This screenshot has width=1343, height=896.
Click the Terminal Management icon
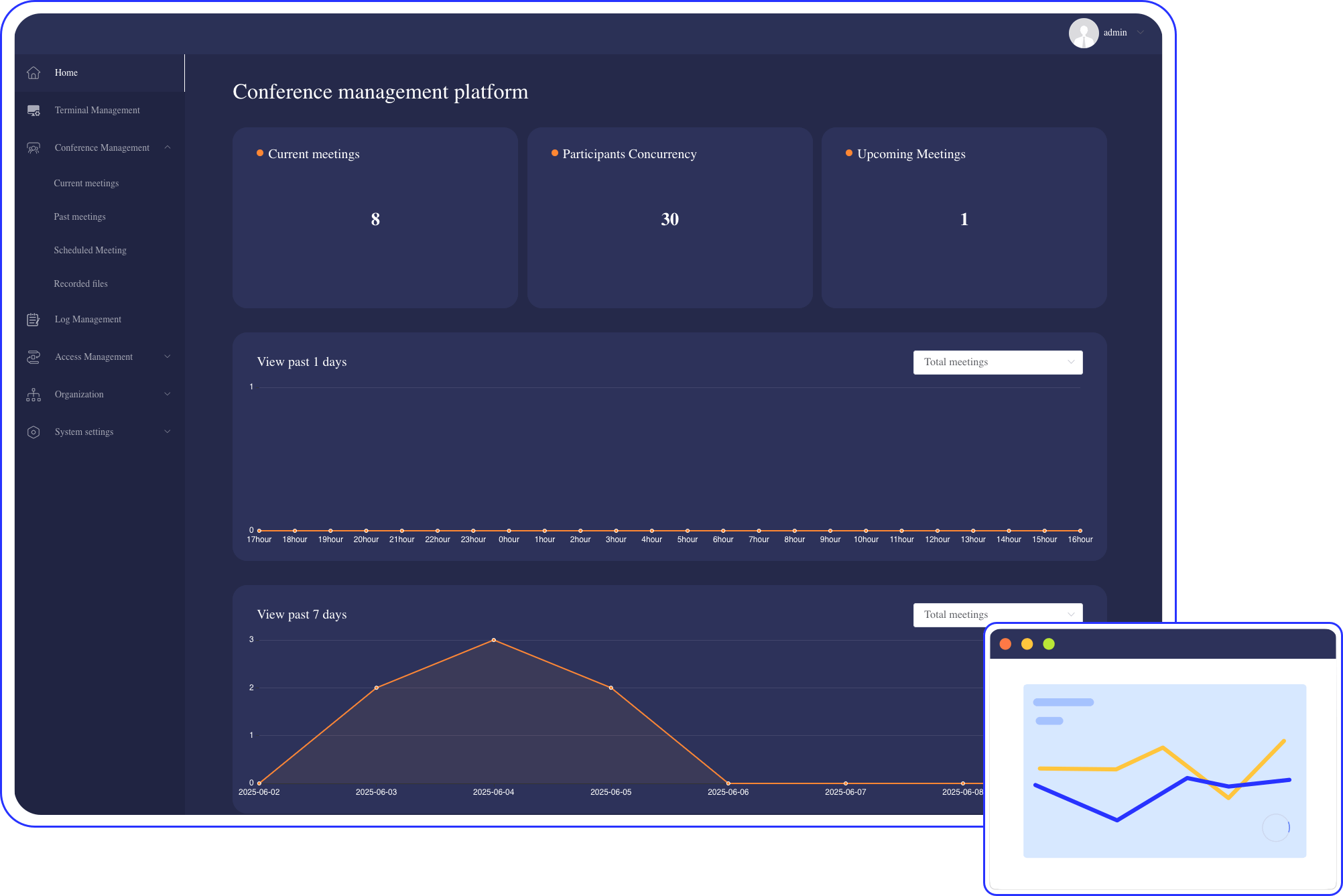(34, 110)
